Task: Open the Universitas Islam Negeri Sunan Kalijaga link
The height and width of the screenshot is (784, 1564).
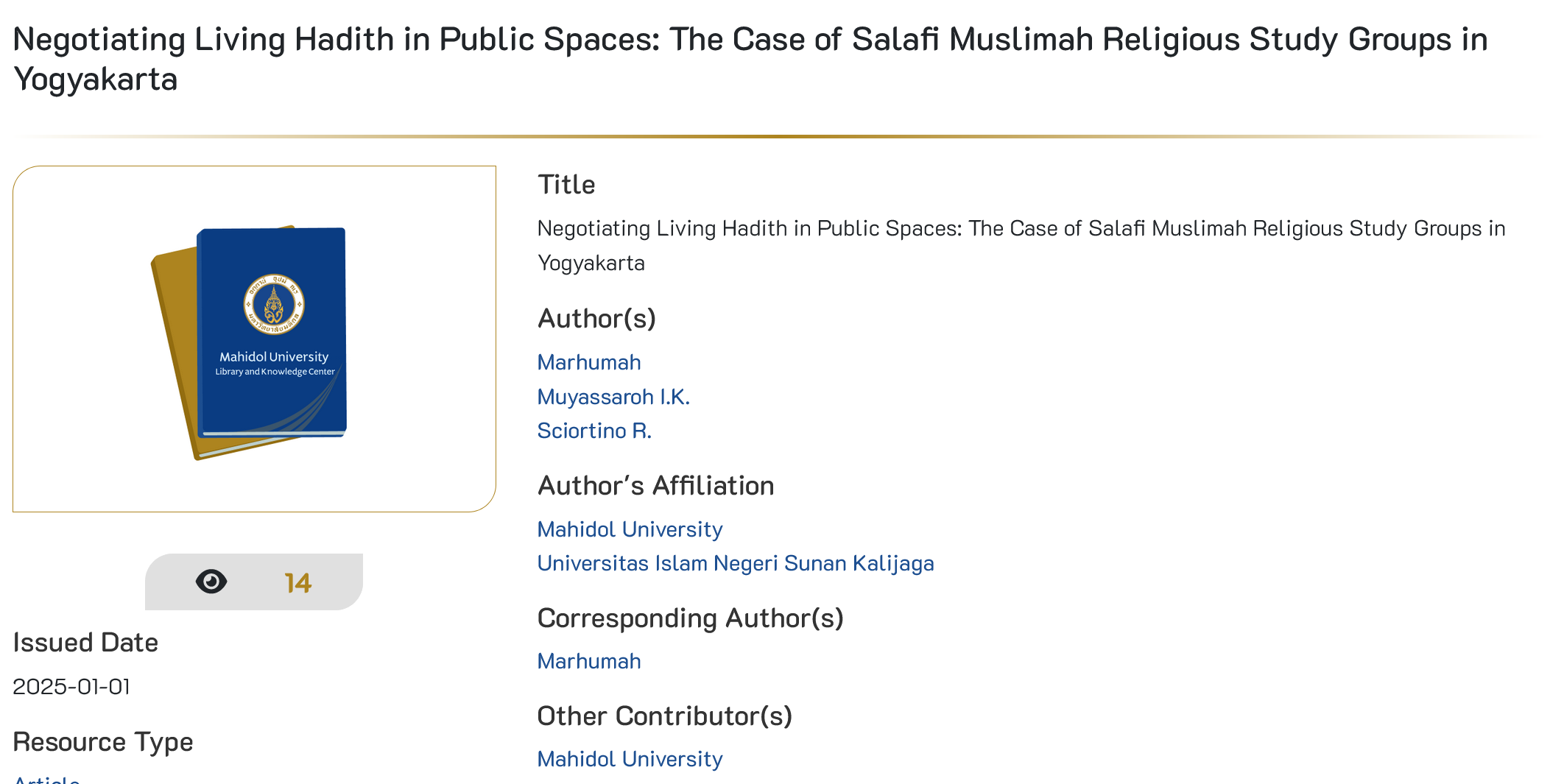Action: point(735,563)
